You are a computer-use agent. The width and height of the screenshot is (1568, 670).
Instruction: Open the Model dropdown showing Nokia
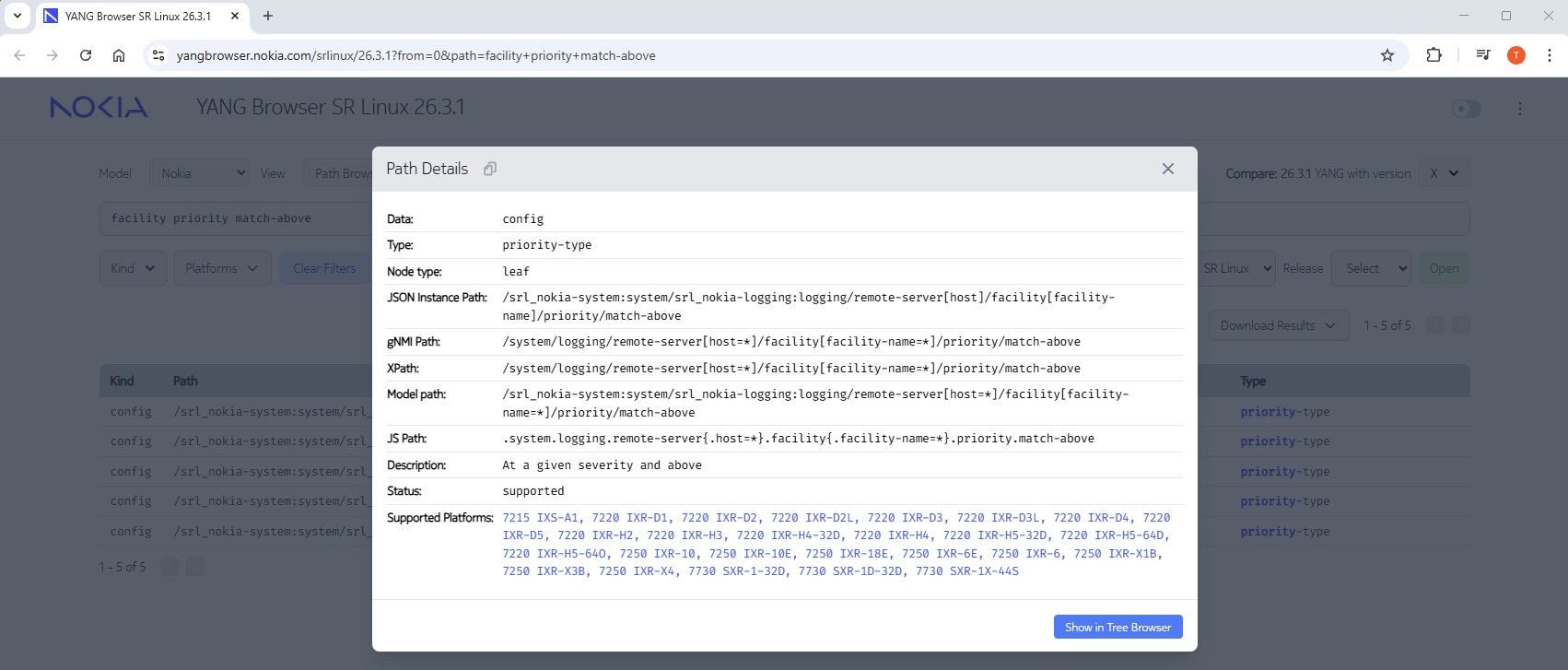(200, 173)
